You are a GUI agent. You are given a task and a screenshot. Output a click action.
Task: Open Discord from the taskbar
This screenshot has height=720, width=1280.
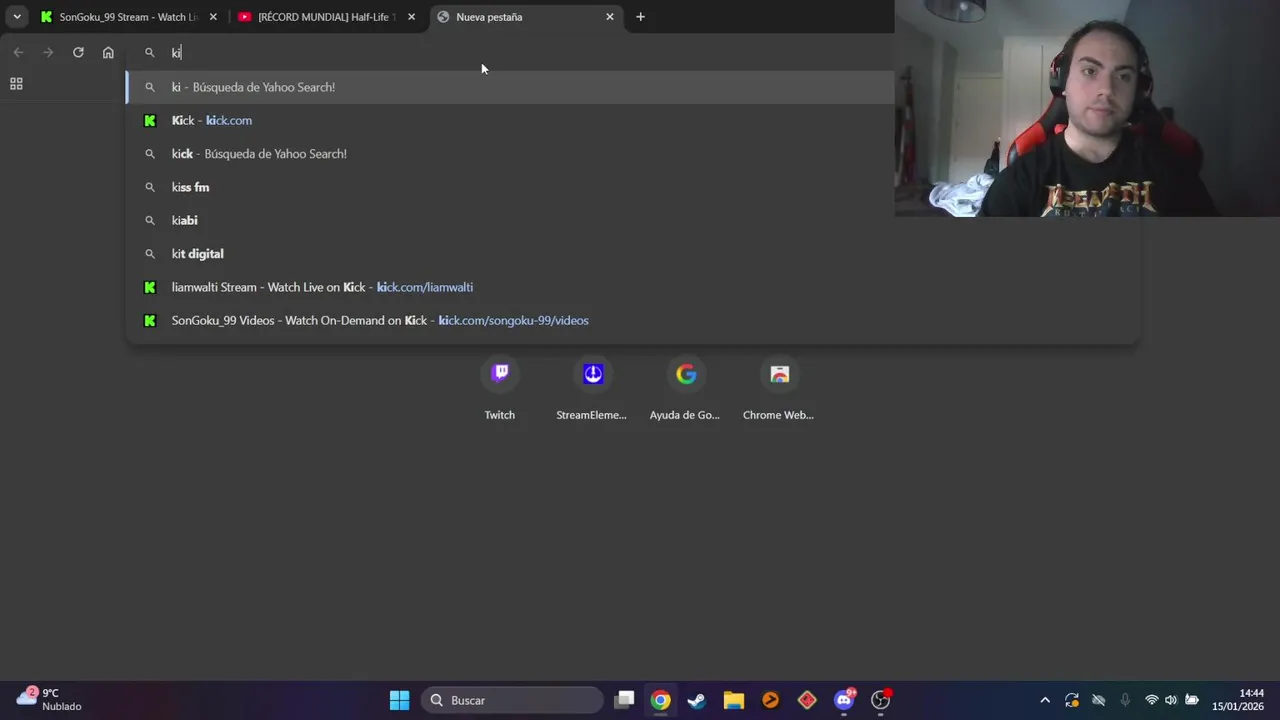pyautogui.click(x=845, y=700)
